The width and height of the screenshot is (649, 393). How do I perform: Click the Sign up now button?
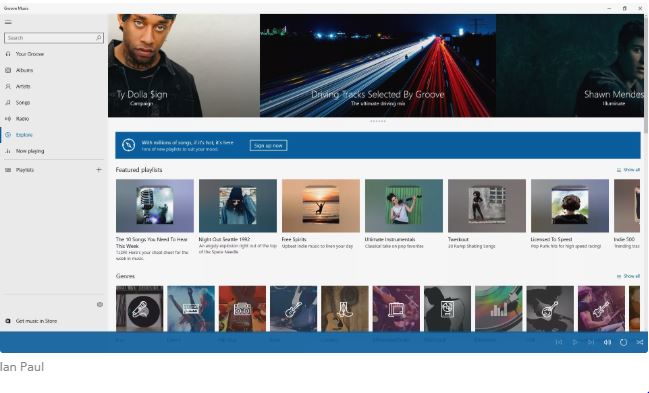tap(268, 145)
